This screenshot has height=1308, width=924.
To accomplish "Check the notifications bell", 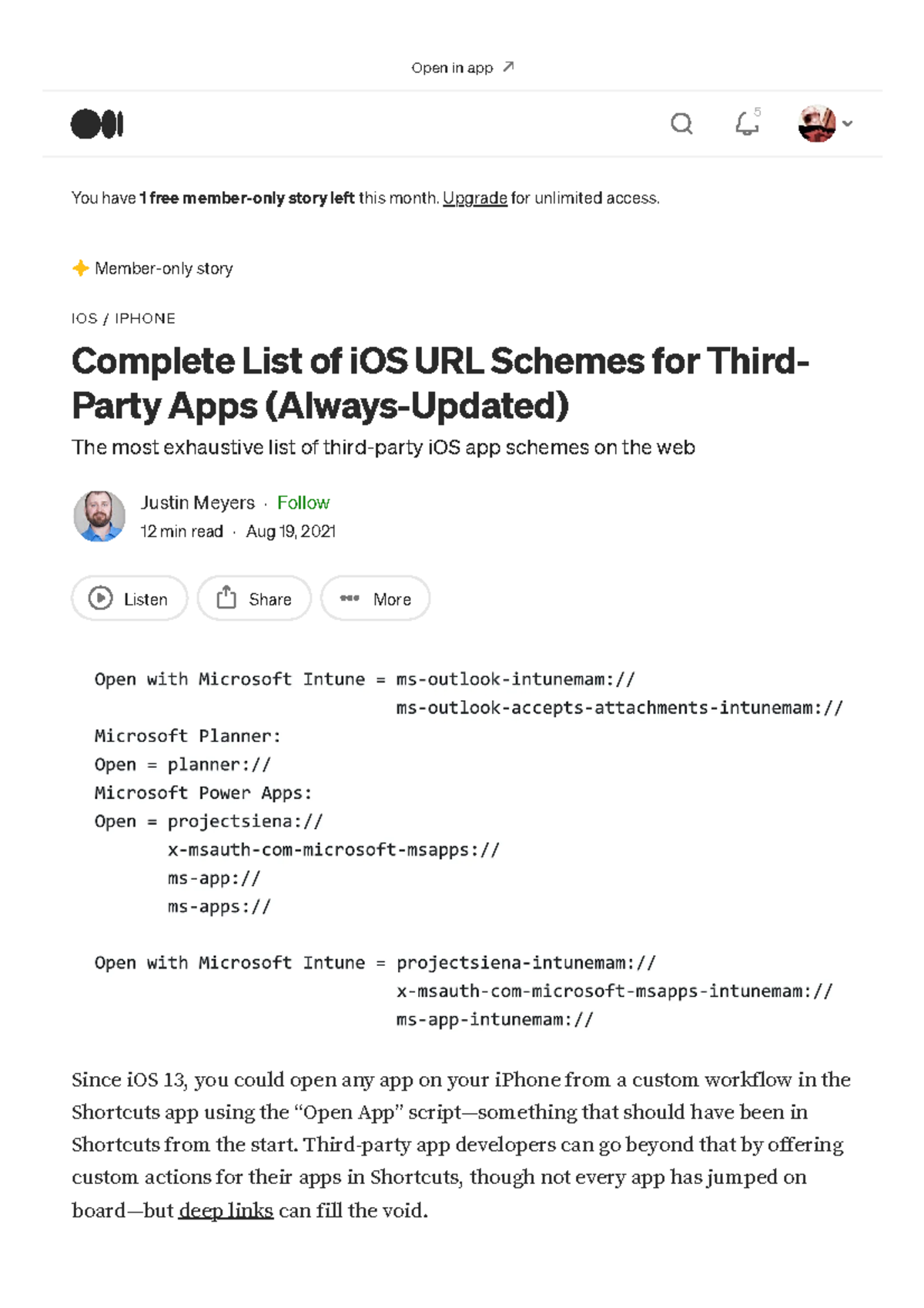I will pyautogui.click(x=745, y=125).
